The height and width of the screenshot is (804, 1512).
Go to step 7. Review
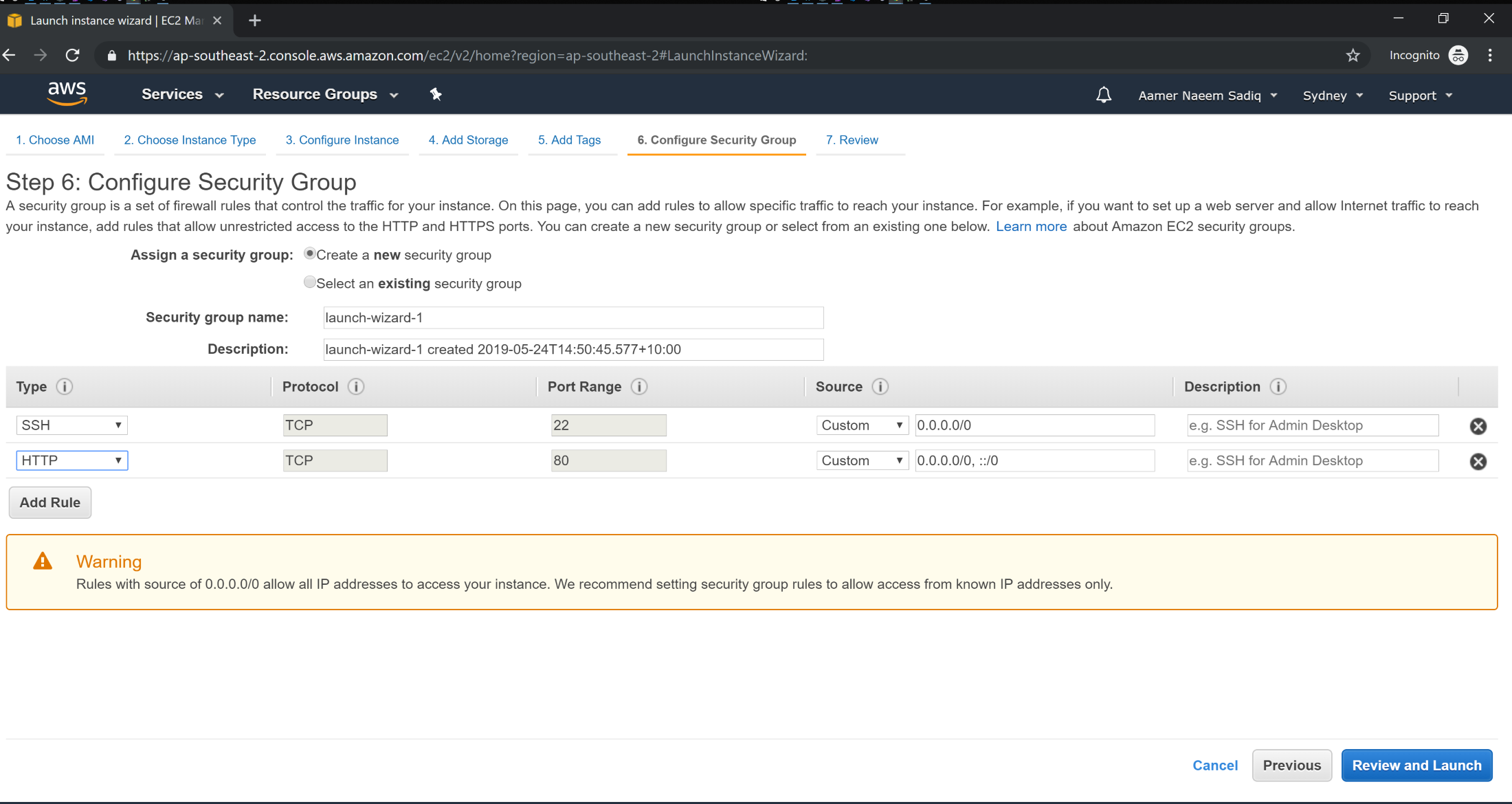tap(852, 140)
